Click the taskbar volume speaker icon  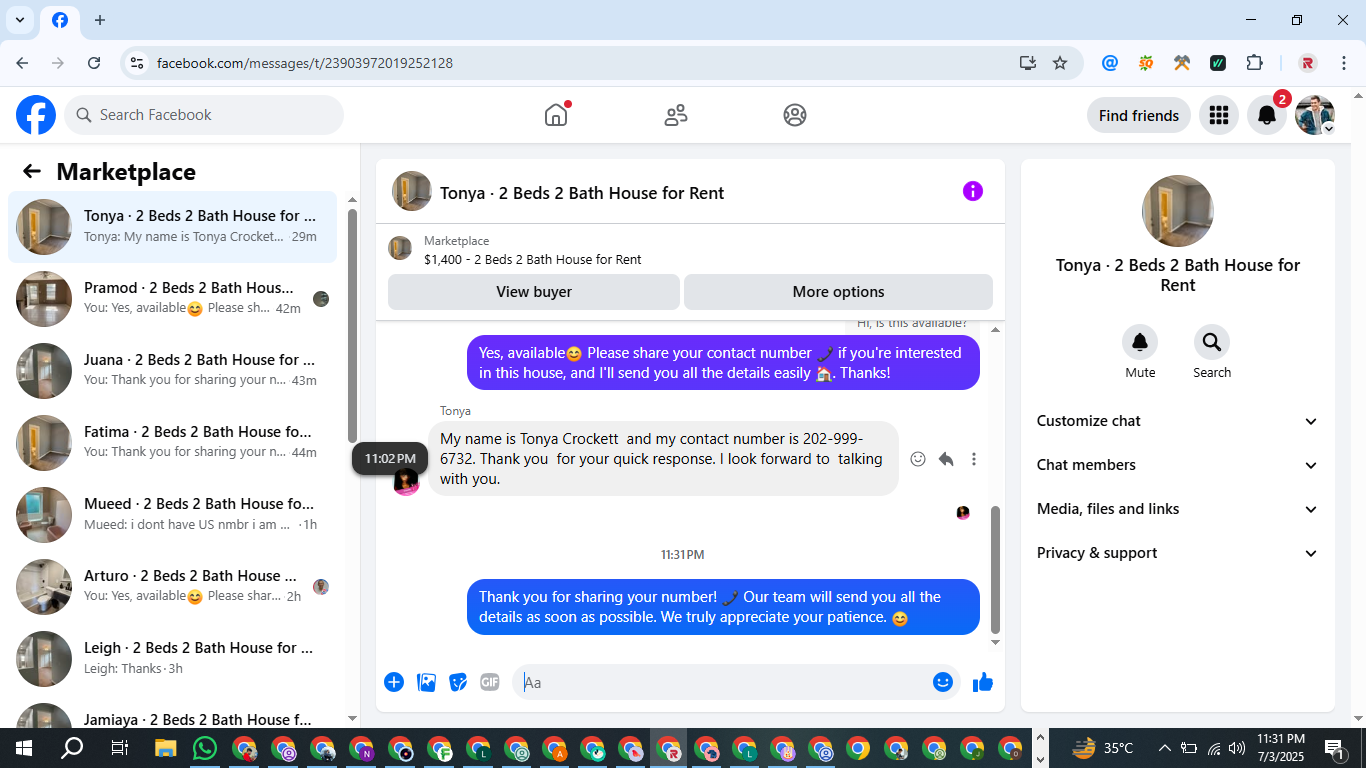(x=1237, y=748)
